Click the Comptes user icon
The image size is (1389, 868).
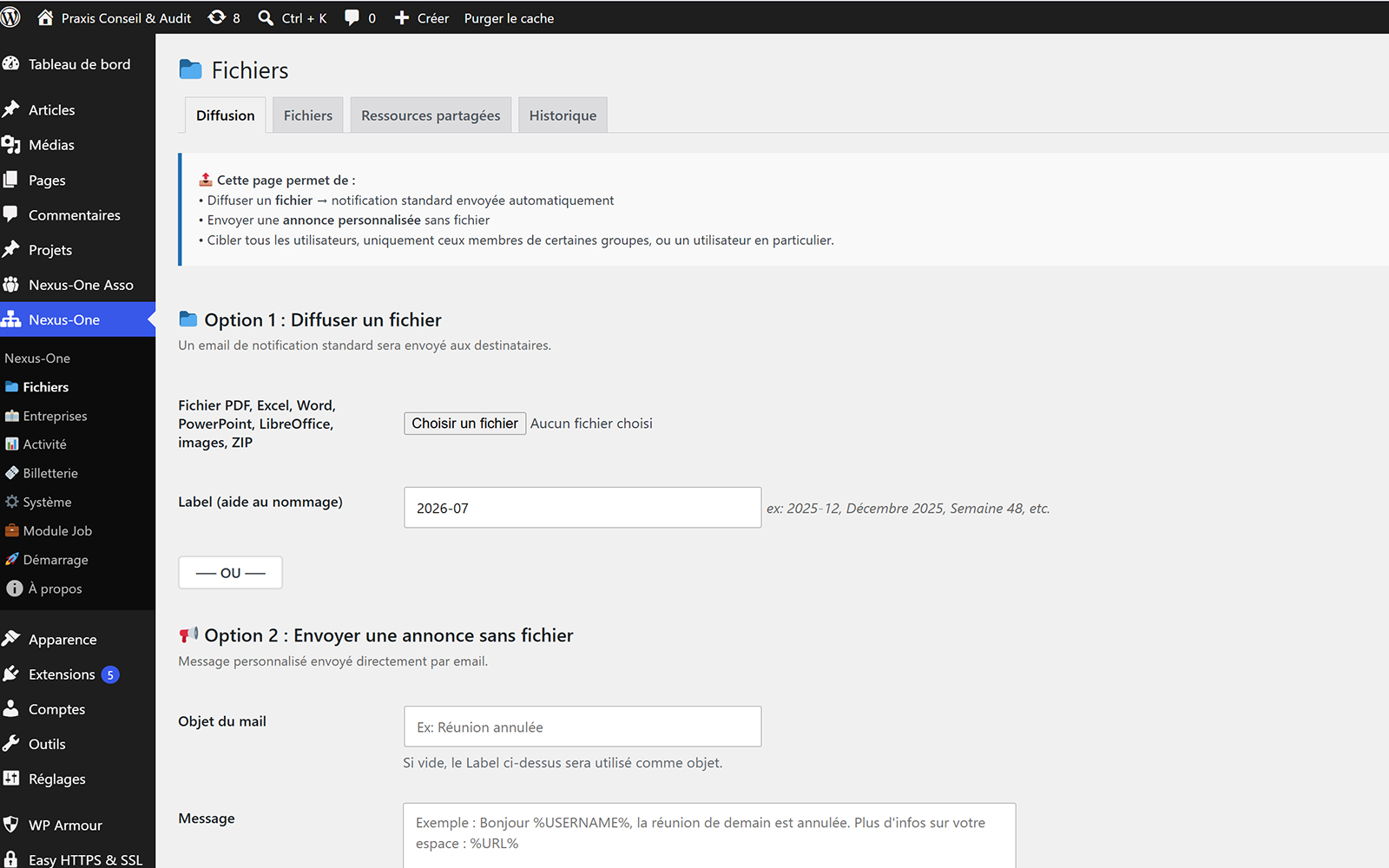[x=11, y=708]
